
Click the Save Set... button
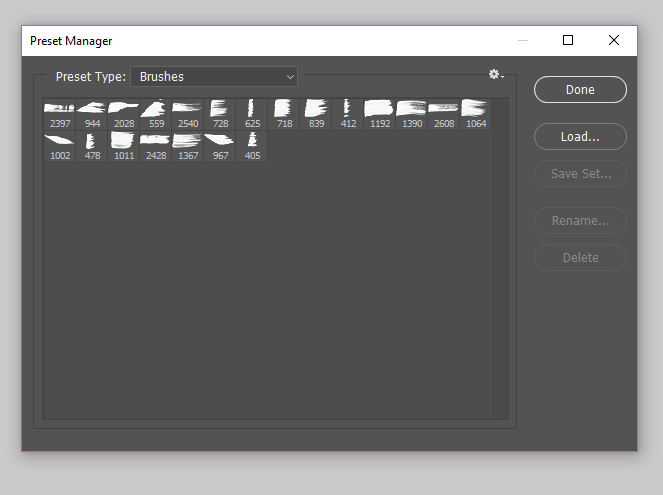(x=580, y=173)
